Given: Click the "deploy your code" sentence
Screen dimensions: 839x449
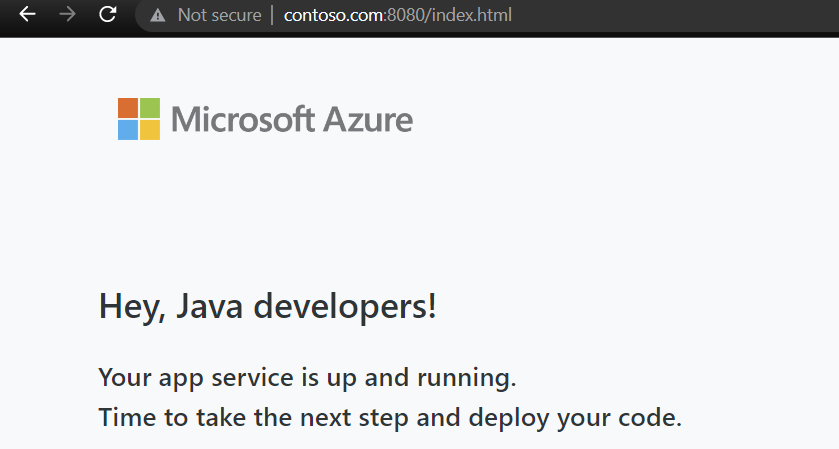Looking at the screenshot, I should [x=575, y=418].
